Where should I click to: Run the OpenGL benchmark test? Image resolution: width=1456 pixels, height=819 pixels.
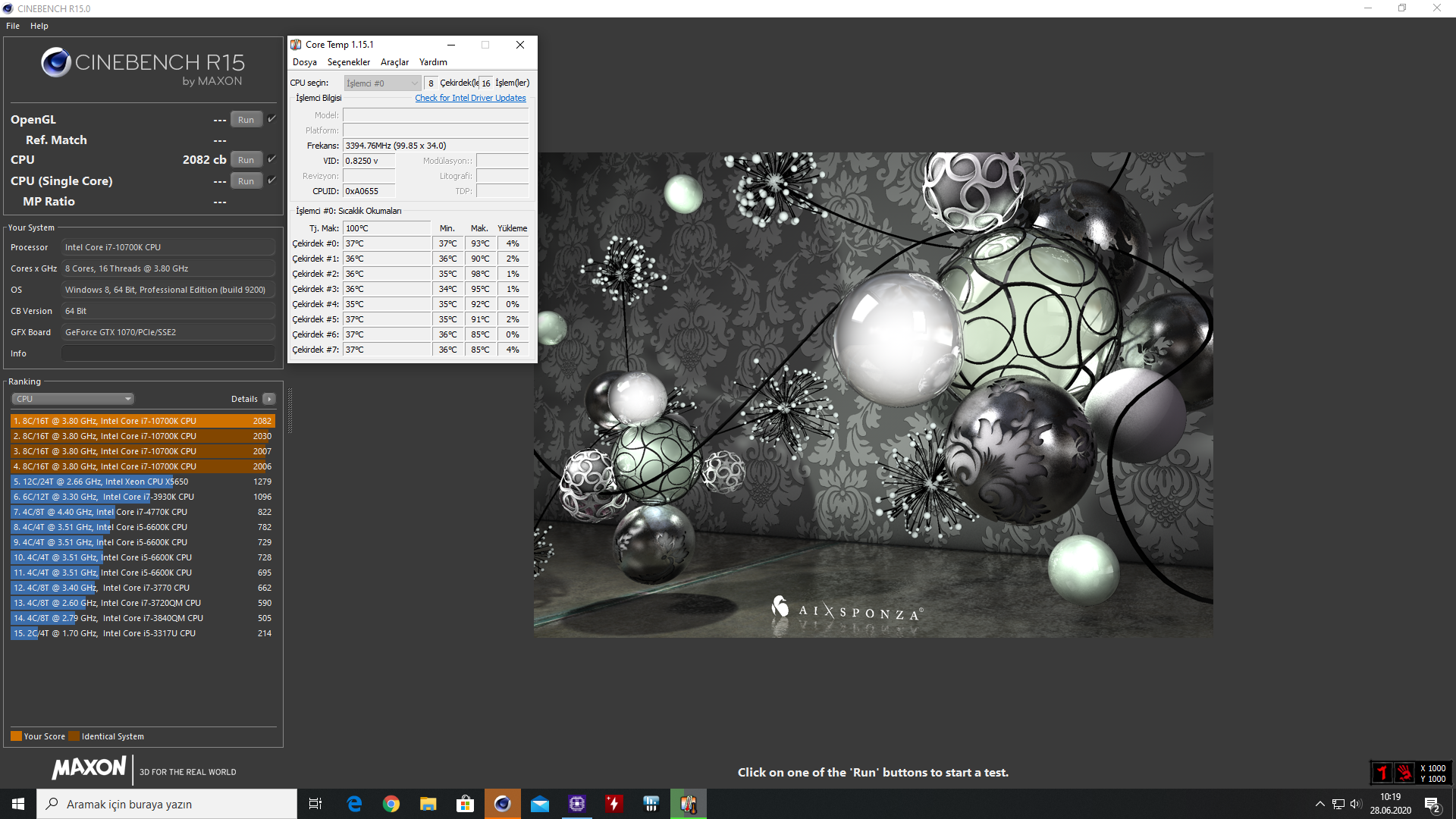click(246, 120)
